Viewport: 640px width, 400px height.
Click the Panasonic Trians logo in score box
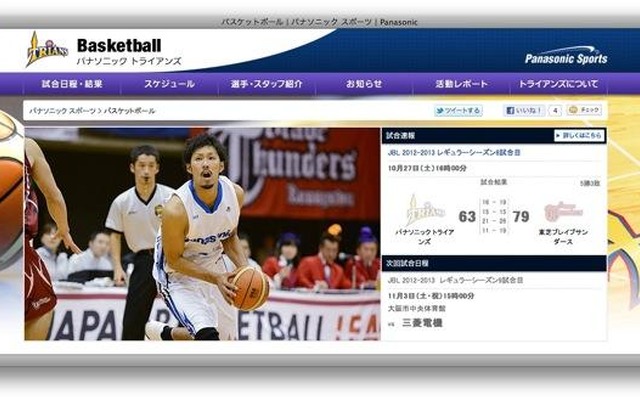425,210
